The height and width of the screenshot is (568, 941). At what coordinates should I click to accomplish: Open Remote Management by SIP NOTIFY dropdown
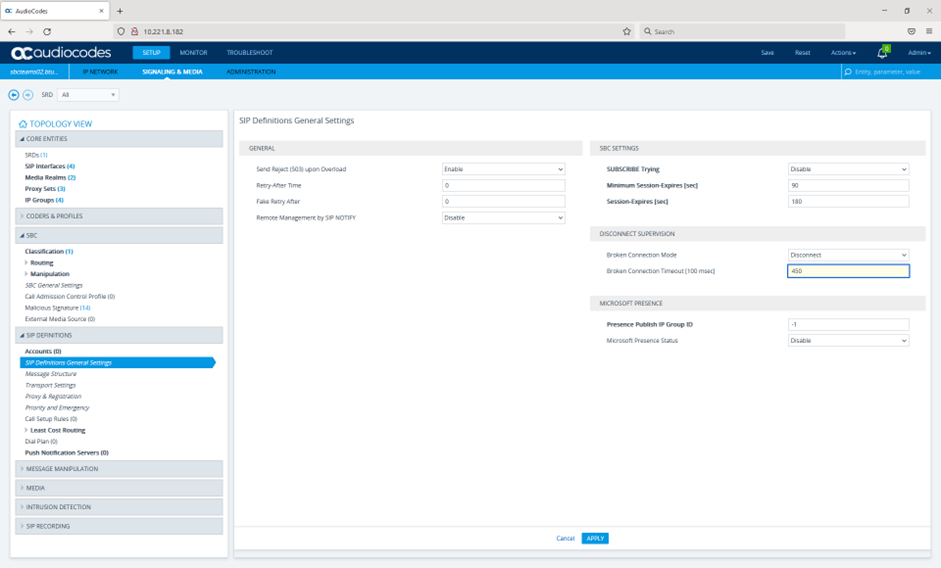click(x=504, y=218)
